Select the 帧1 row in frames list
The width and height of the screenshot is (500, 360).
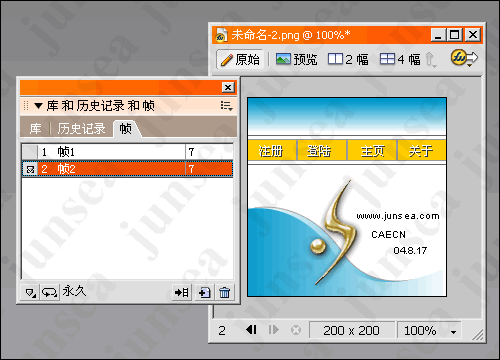(127, 152)
